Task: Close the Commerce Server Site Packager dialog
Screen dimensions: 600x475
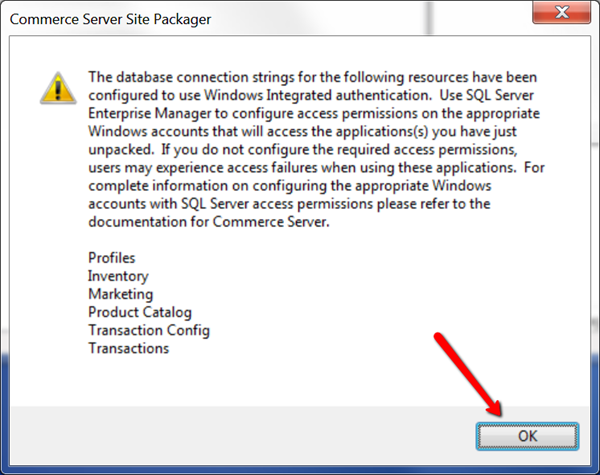Action: pyautogui.click(x=561, y=13)
